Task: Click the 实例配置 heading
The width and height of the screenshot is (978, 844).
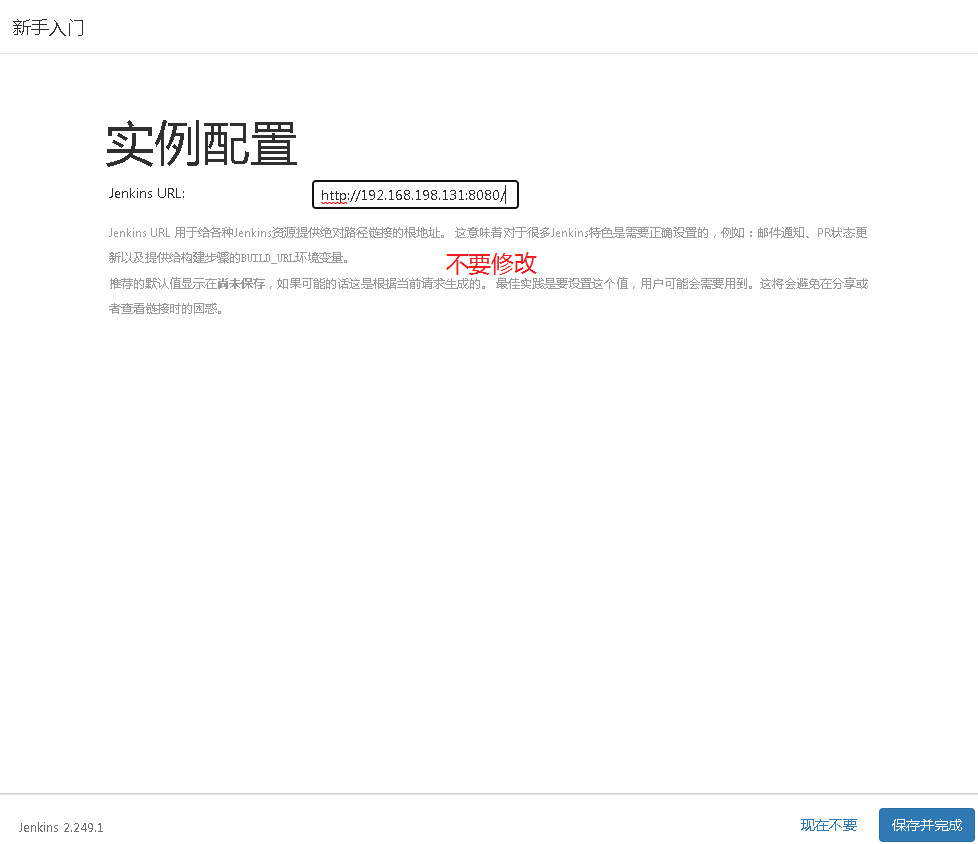Action: pyautogui.click(x=200, y=144)
